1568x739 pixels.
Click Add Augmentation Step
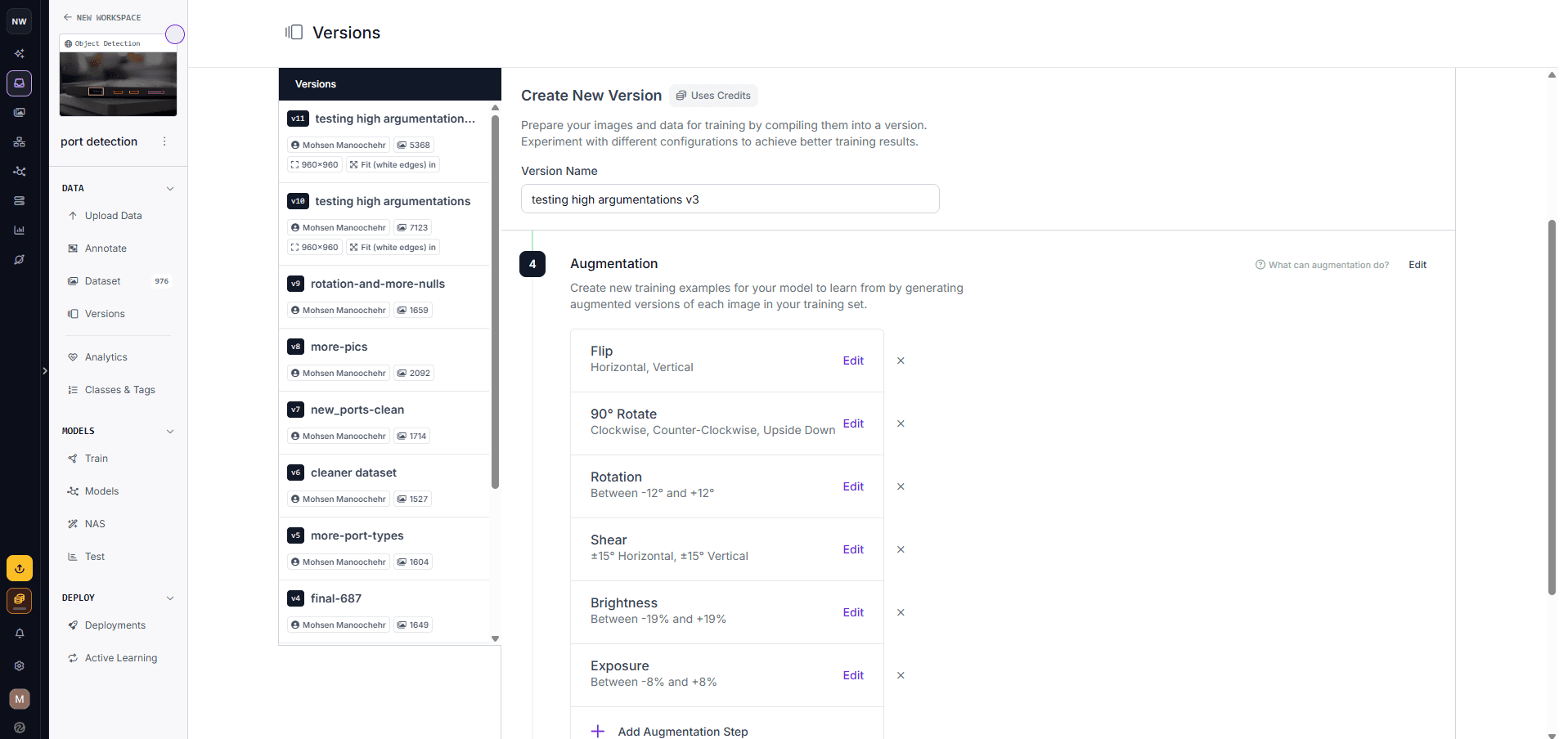tap(669, 732)
